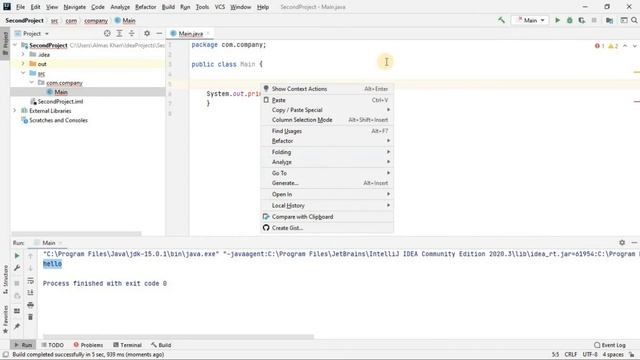Toggle scroll to end in Run console

31,293
